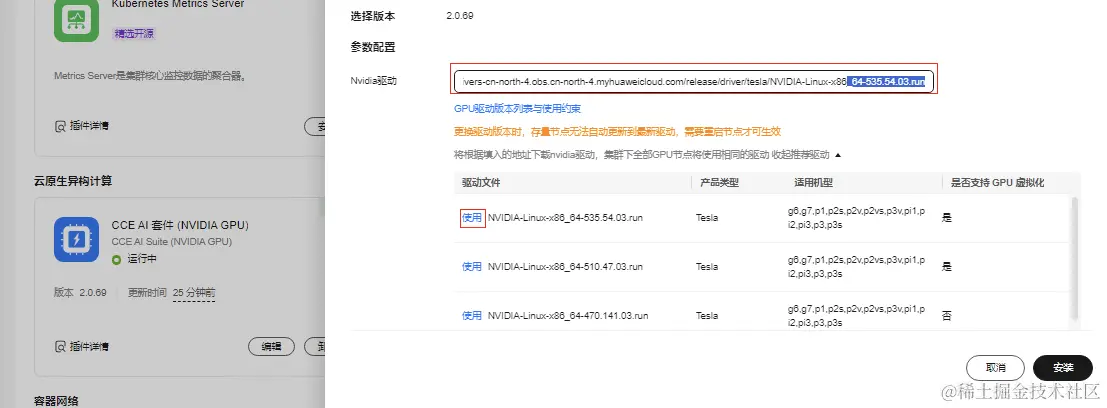Click the 取消 button
This screenshot has width=1107, height=408.
[995, 368]
